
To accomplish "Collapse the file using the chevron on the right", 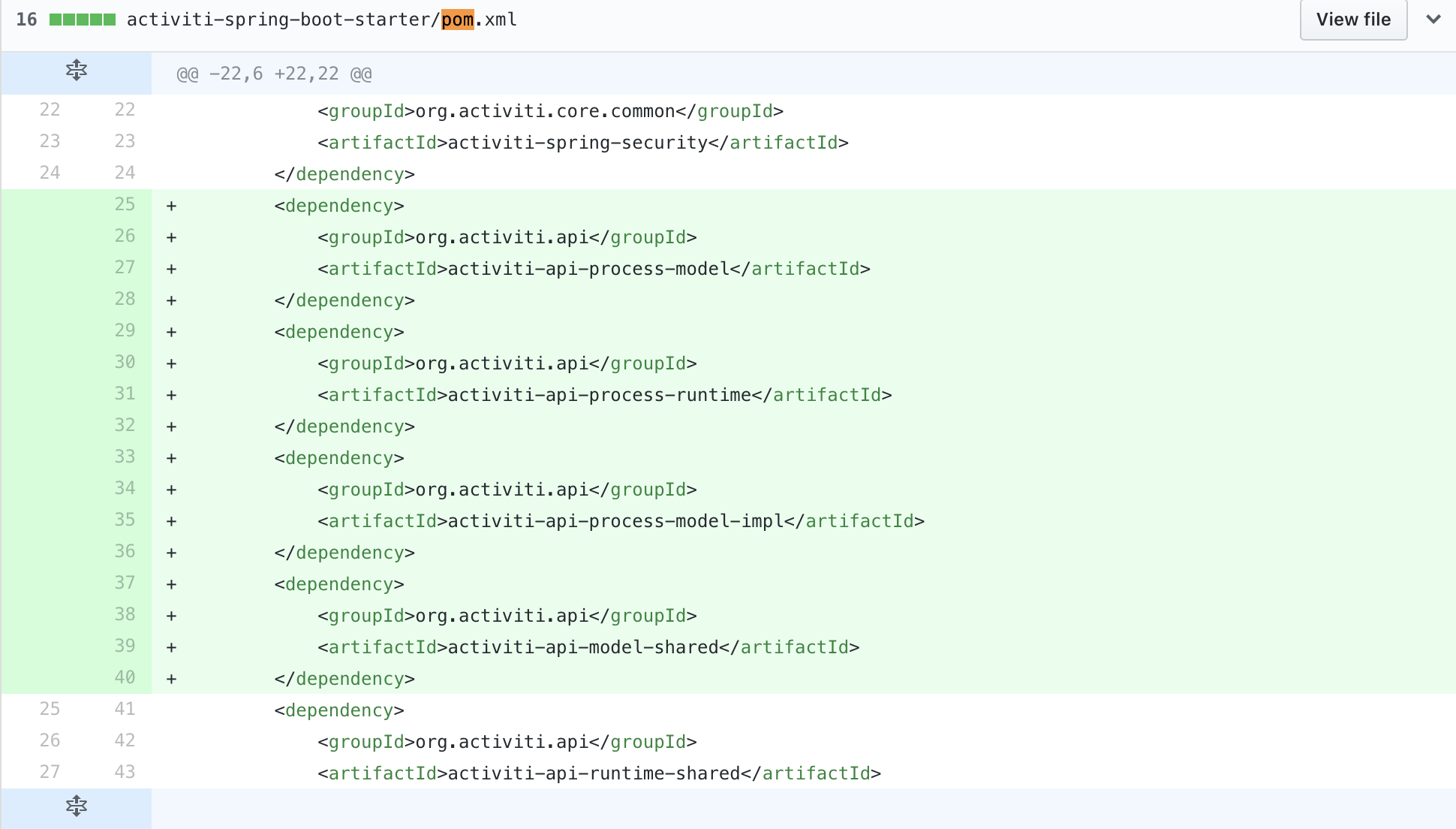I will [x=1433, y=20].
